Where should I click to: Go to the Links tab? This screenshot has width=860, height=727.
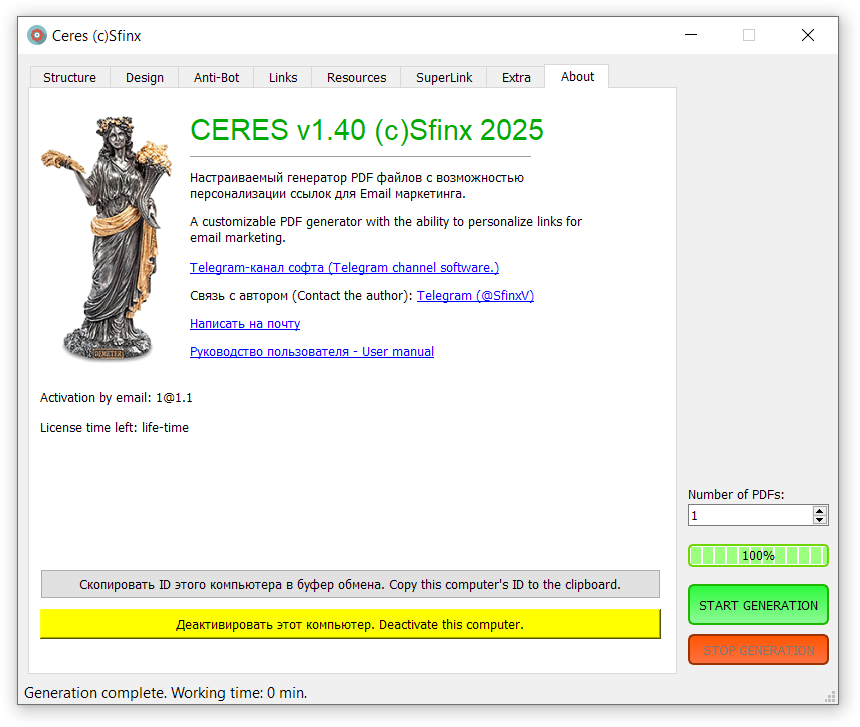click(283, 77)
